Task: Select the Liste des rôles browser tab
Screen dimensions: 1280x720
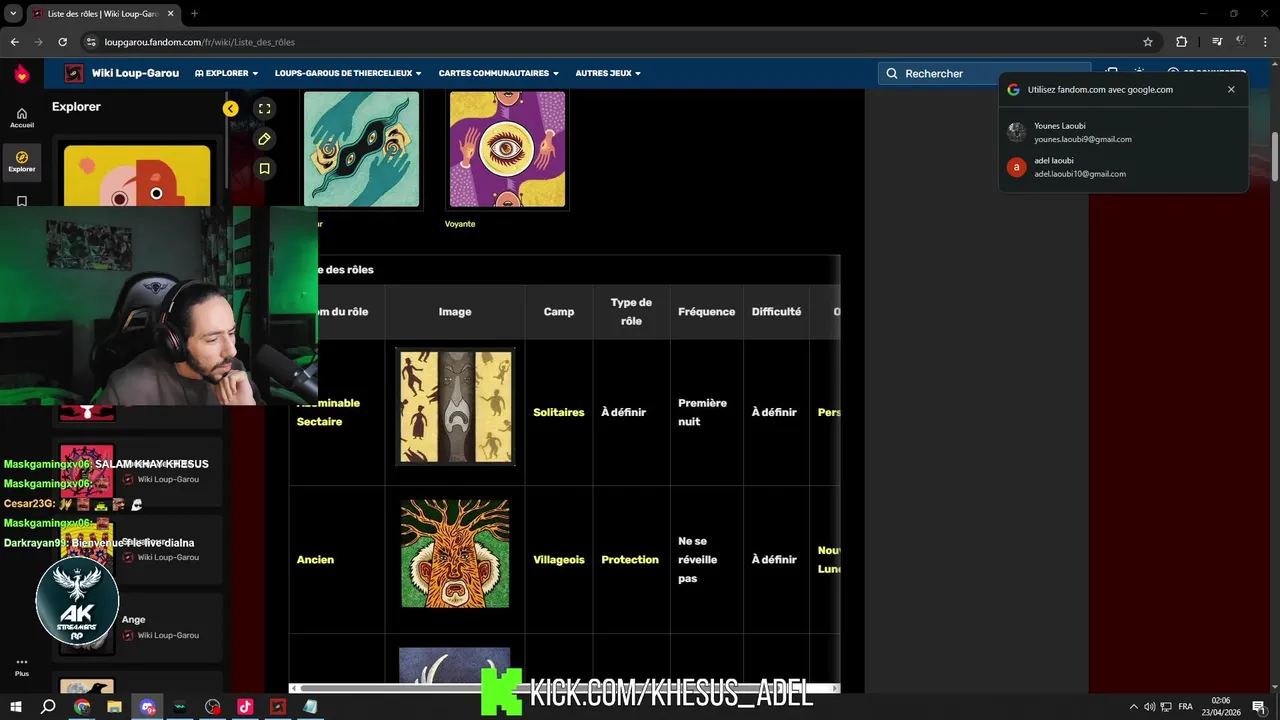Action: [x=102, y=14]
